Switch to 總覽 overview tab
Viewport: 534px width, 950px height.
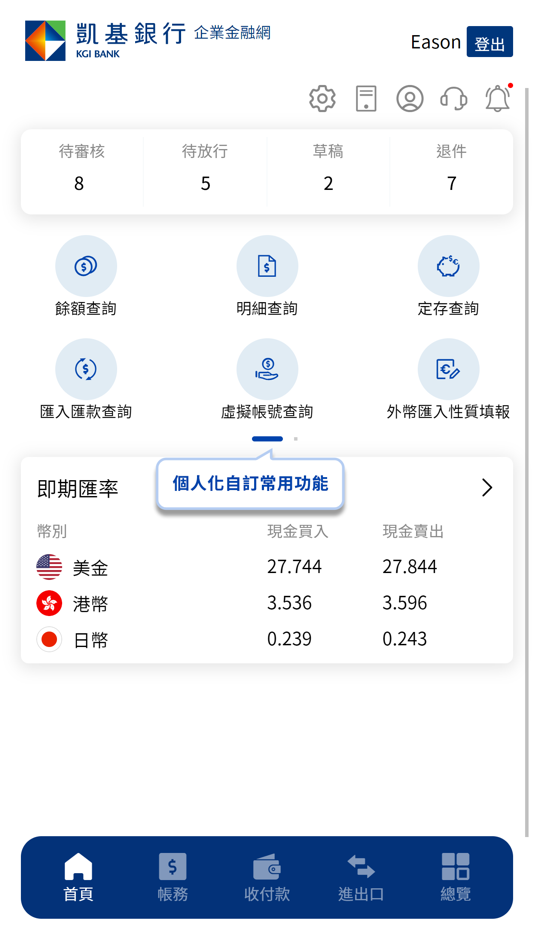click(455, 877)
